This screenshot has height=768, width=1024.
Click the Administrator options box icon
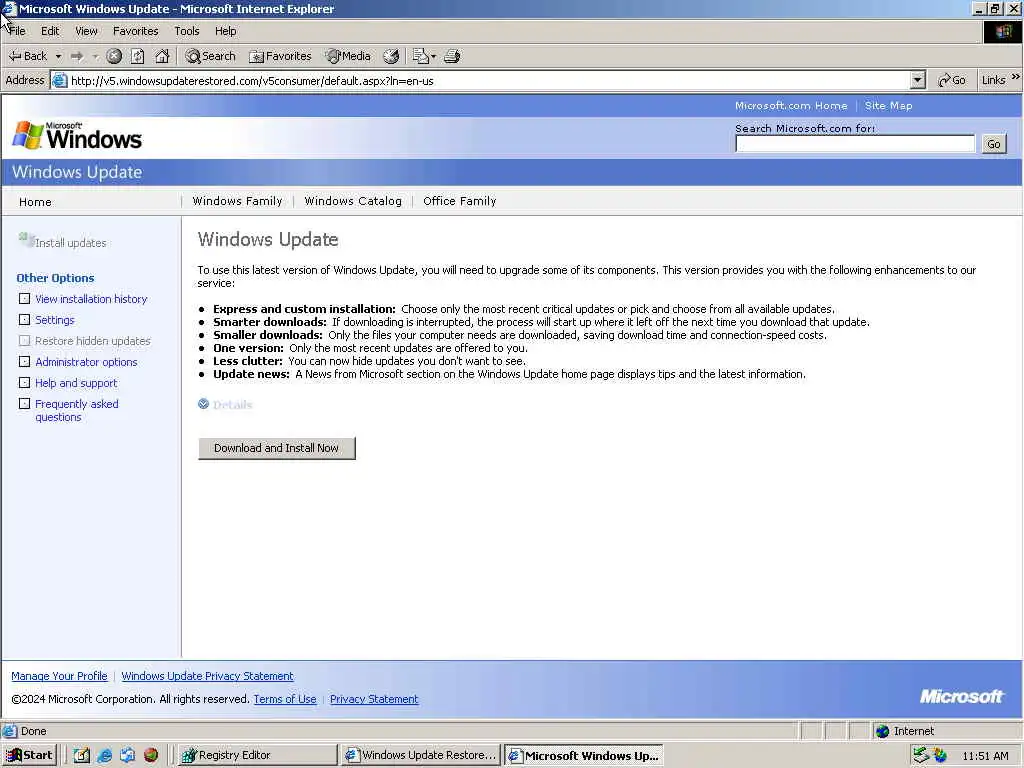[25, 361]
